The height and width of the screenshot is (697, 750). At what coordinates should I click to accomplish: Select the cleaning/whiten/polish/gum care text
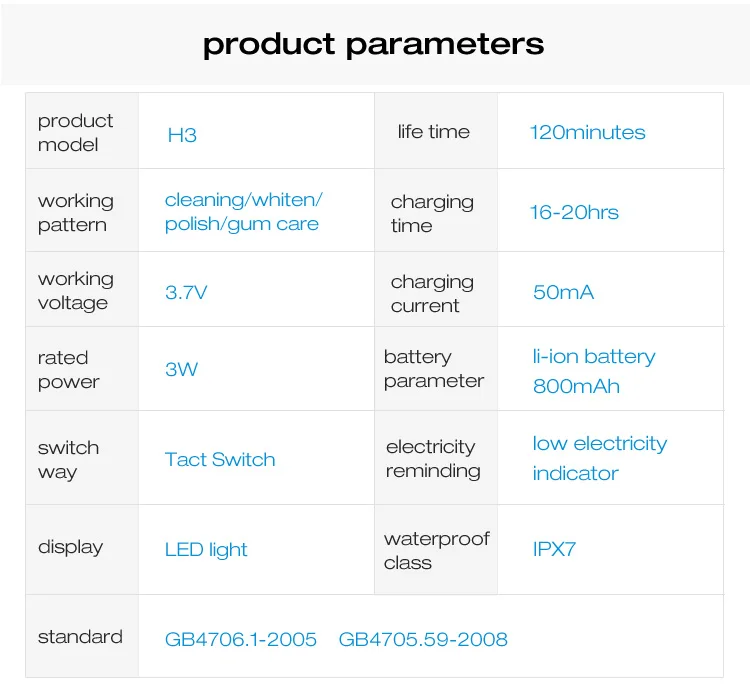[243, 211]
